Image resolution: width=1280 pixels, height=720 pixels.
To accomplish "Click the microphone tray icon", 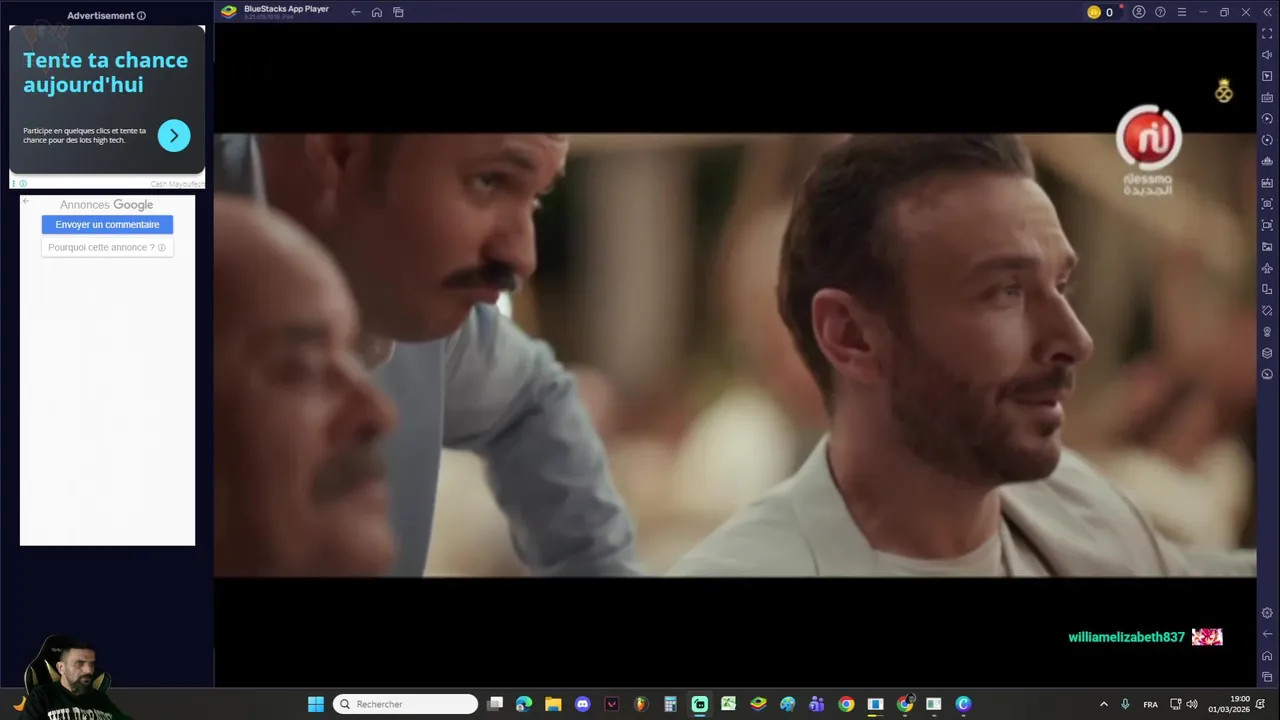I will click(1125, 704).
